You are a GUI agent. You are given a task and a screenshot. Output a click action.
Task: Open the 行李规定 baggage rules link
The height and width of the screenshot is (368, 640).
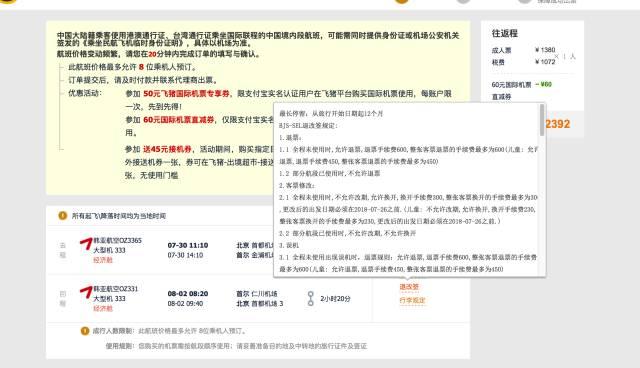(x=412, y=300)
